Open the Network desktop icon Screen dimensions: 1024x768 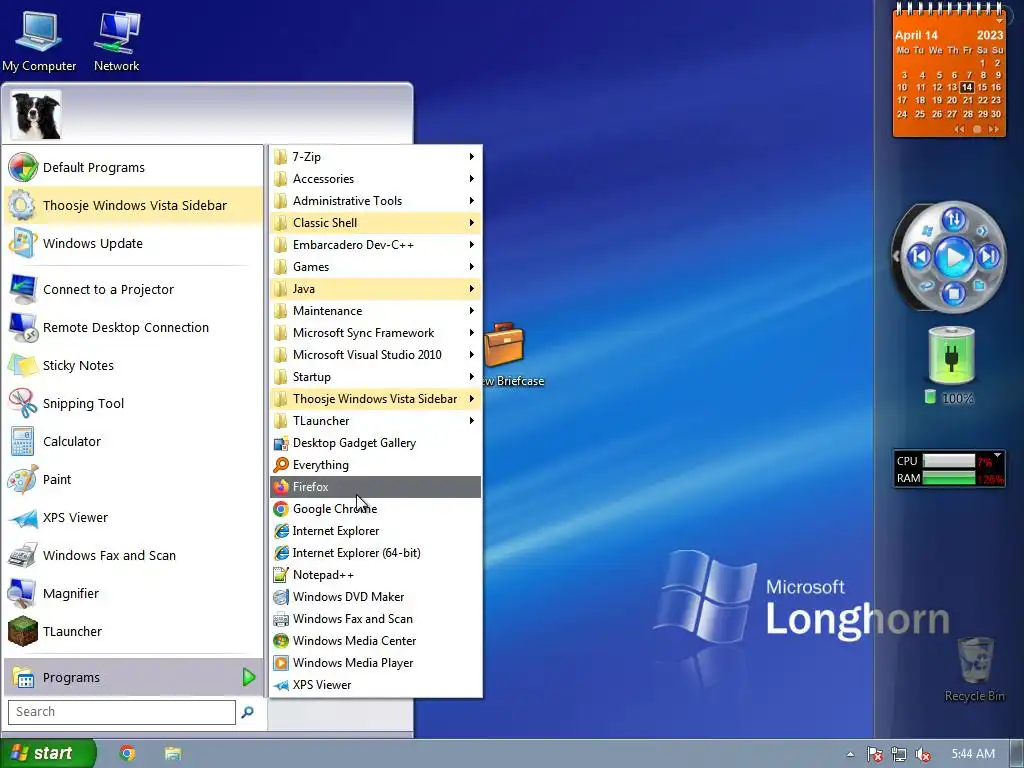pos(116,40)
